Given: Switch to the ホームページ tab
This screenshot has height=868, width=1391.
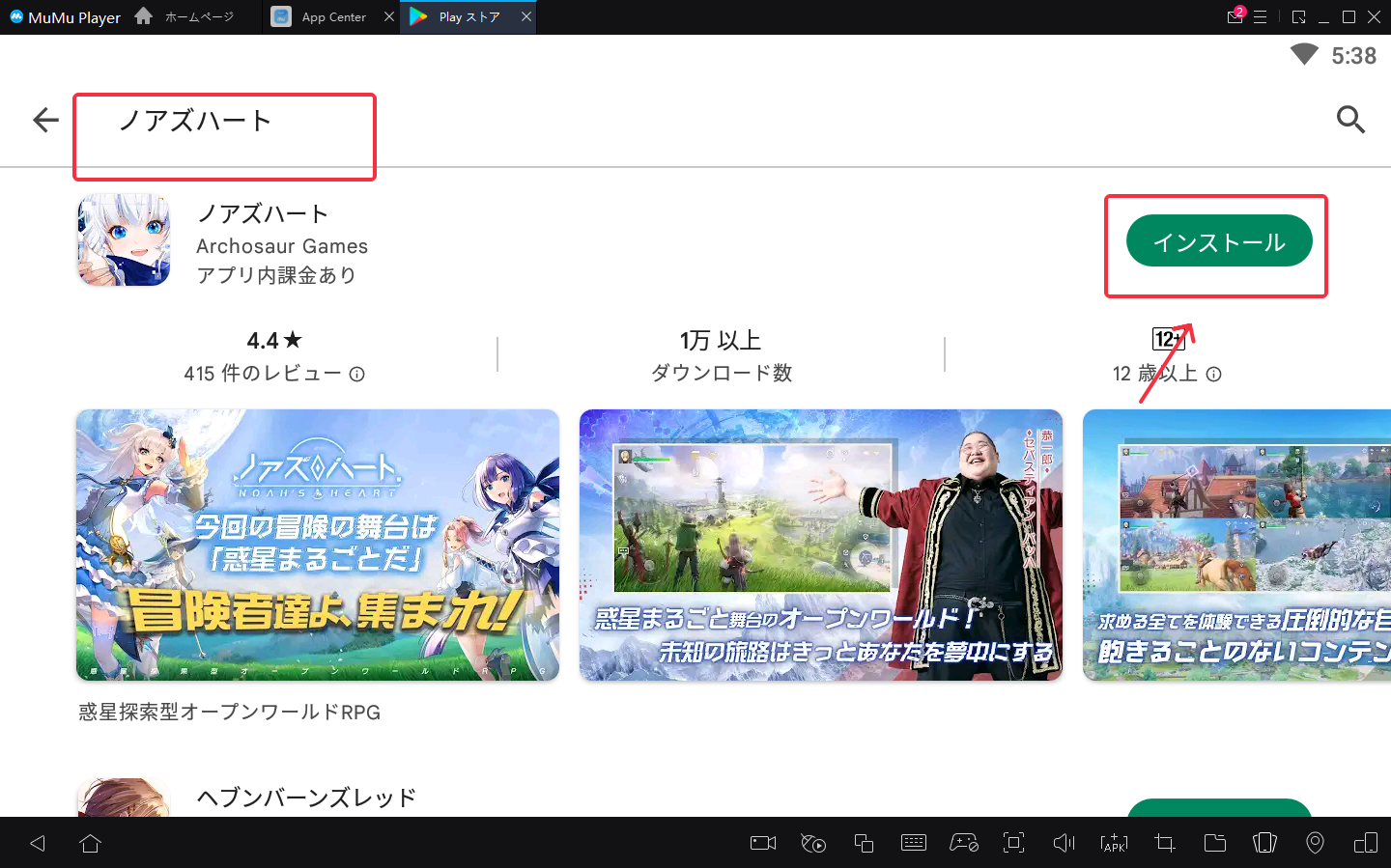Looking at the screenshot, I should [185, 16].
